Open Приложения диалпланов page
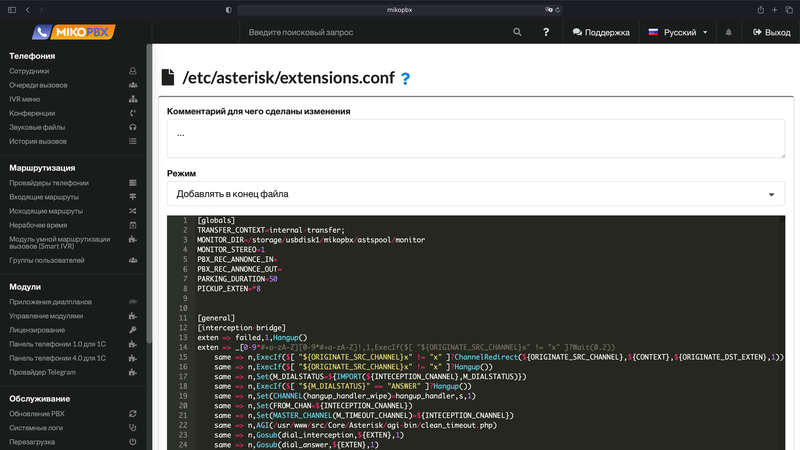The height and width of the screenshot is (450, 800). (51, 302)
